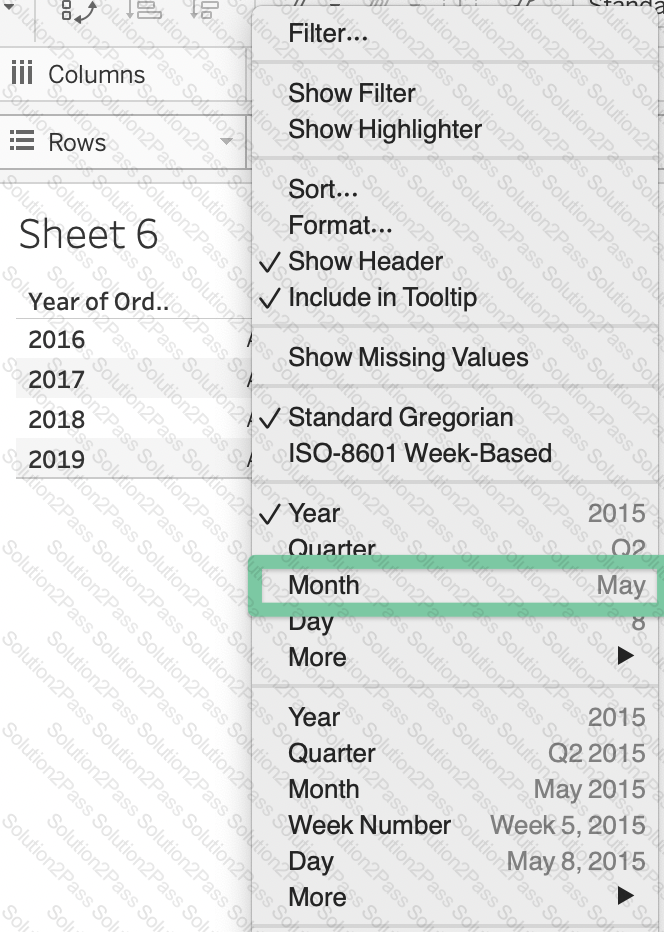Image resolution: width=664 pixels, height=932 pixels.
Task: Select Week Number option in menu
Action: 369,825
